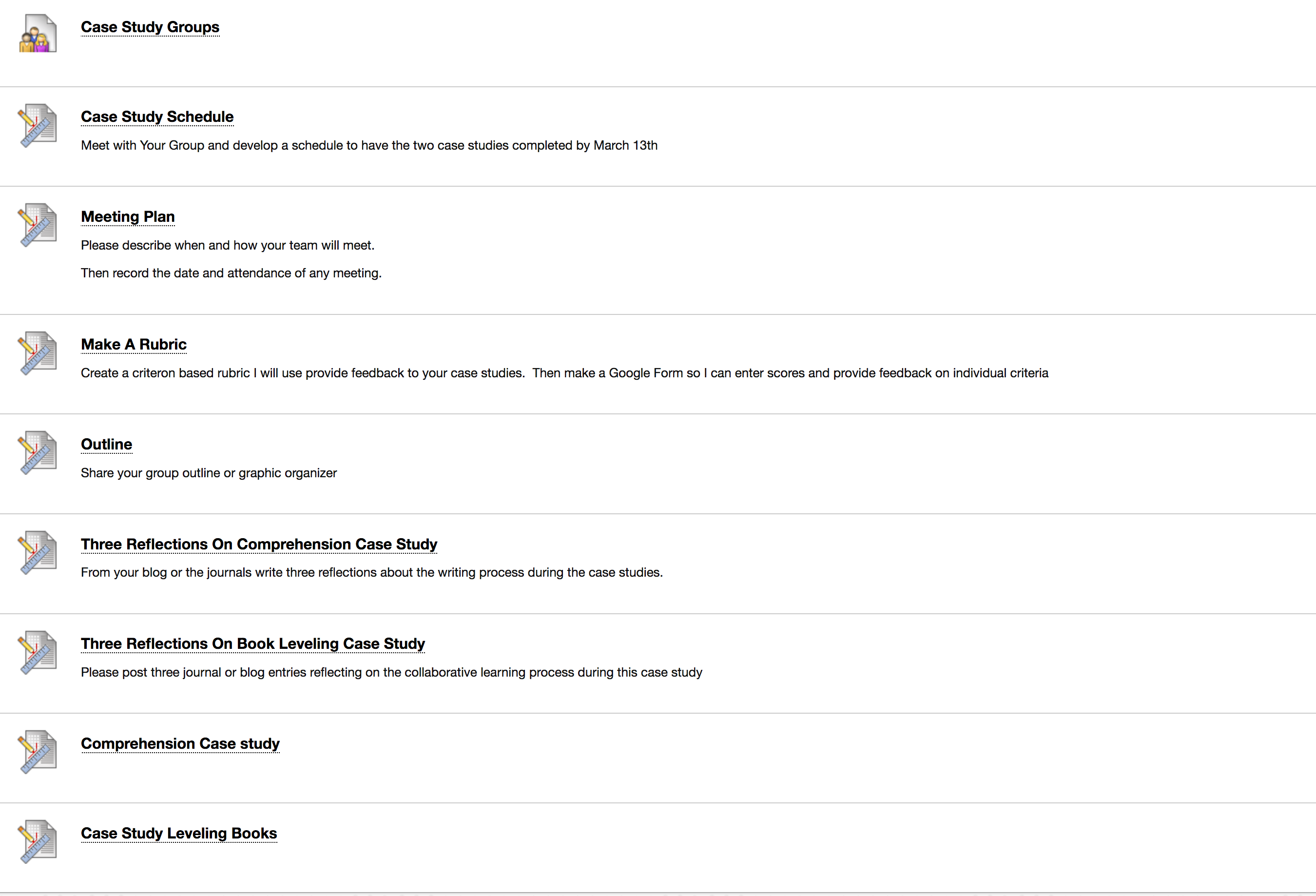Open the Meeting Plan assignment link
Viewport: 1316px width, 896px height.
pyautogui.click(x=127, y=217)
